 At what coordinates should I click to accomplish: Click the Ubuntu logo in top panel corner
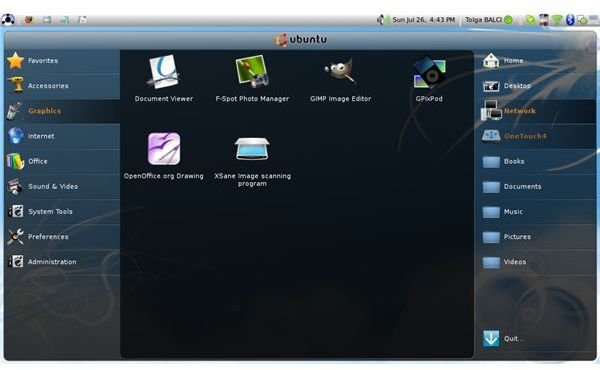tap(8, 19)
